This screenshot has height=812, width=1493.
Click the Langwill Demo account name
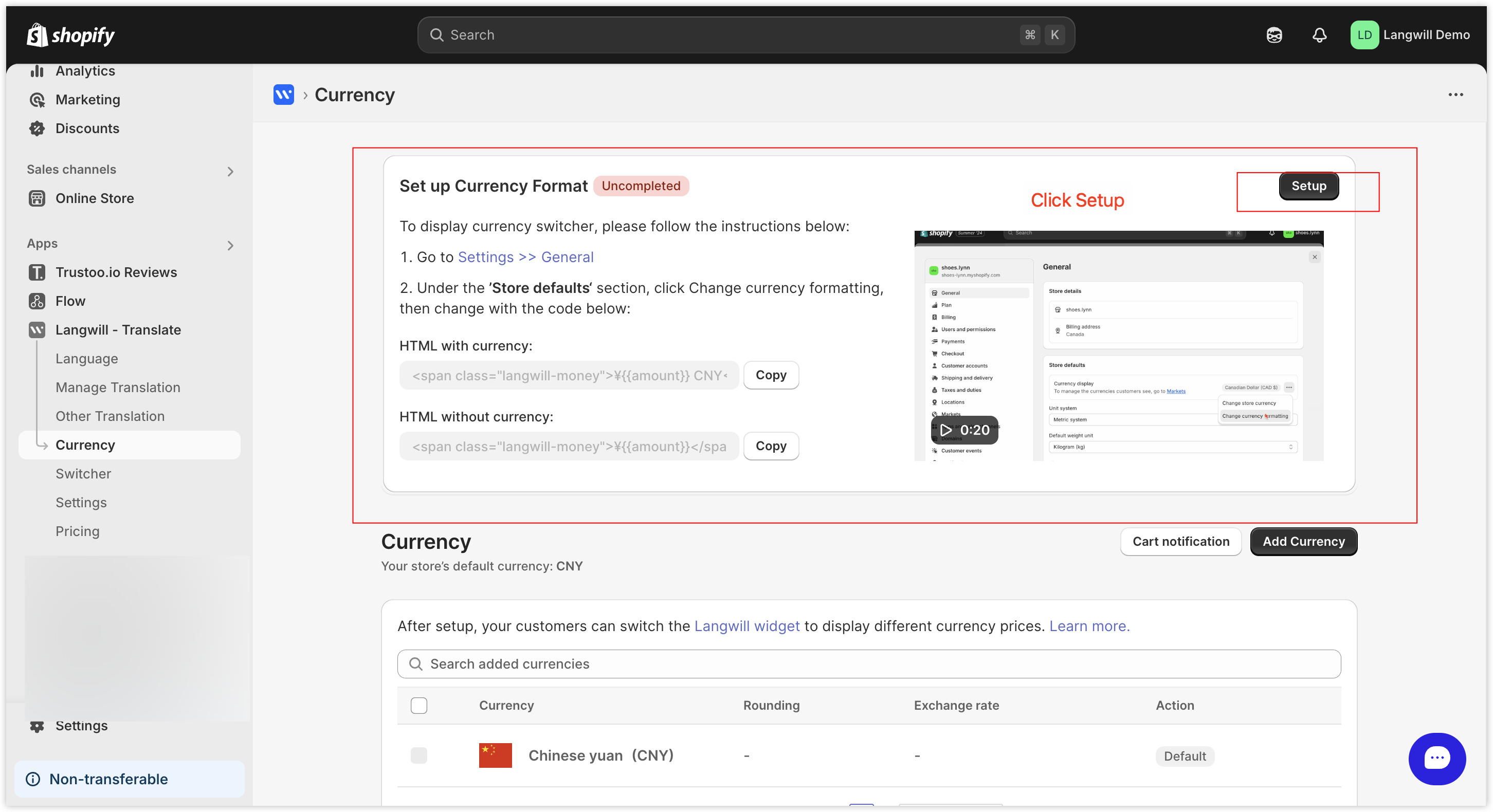pyautogui.click(x=1426, y=35)
